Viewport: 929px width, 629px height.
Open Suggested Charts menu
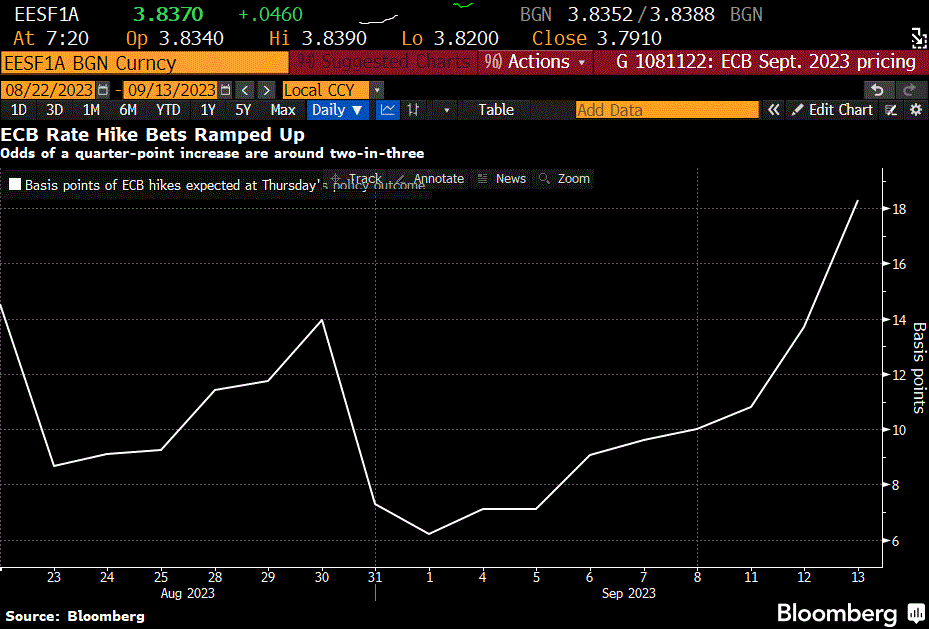point(383,62)
